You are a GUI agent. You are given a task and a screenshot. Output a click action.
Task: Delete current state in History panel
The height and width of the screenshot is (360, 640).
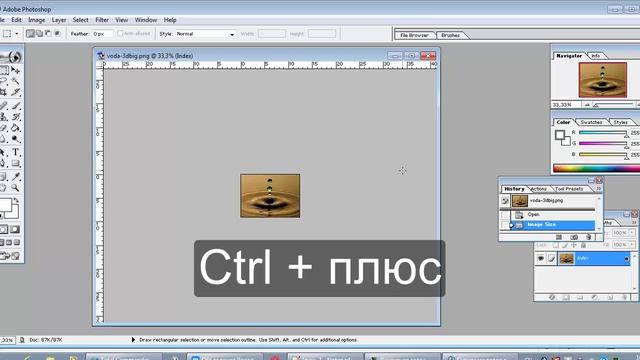[x=588, y=237]
